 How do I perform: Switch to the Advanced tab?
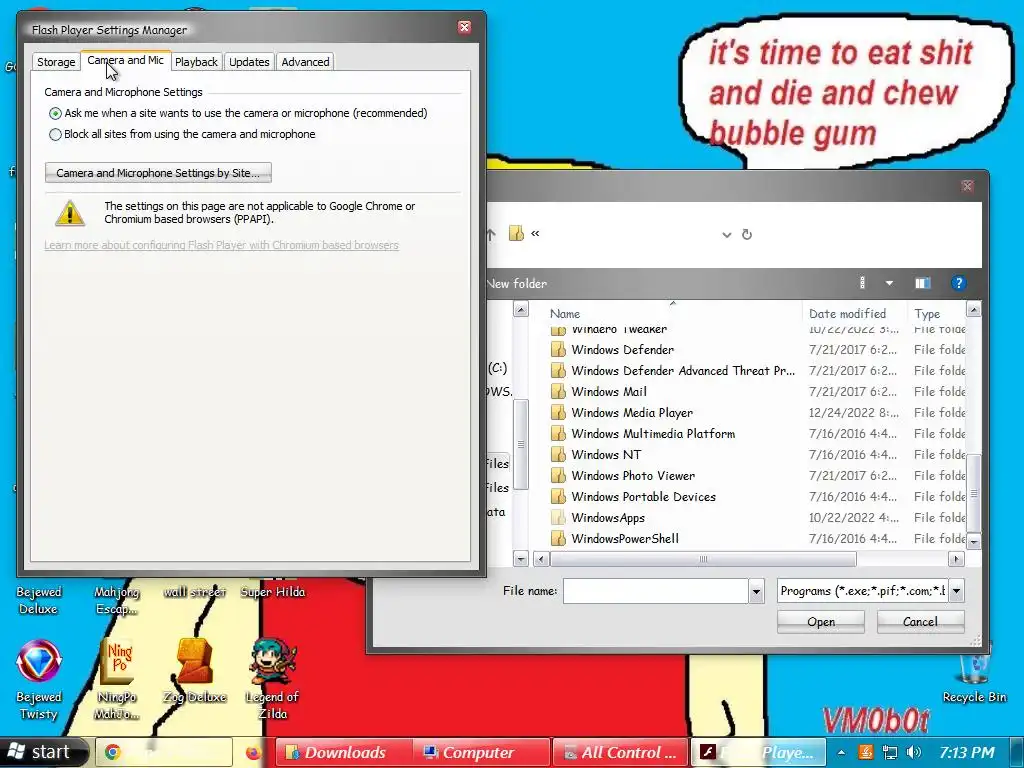click(305, 62)
